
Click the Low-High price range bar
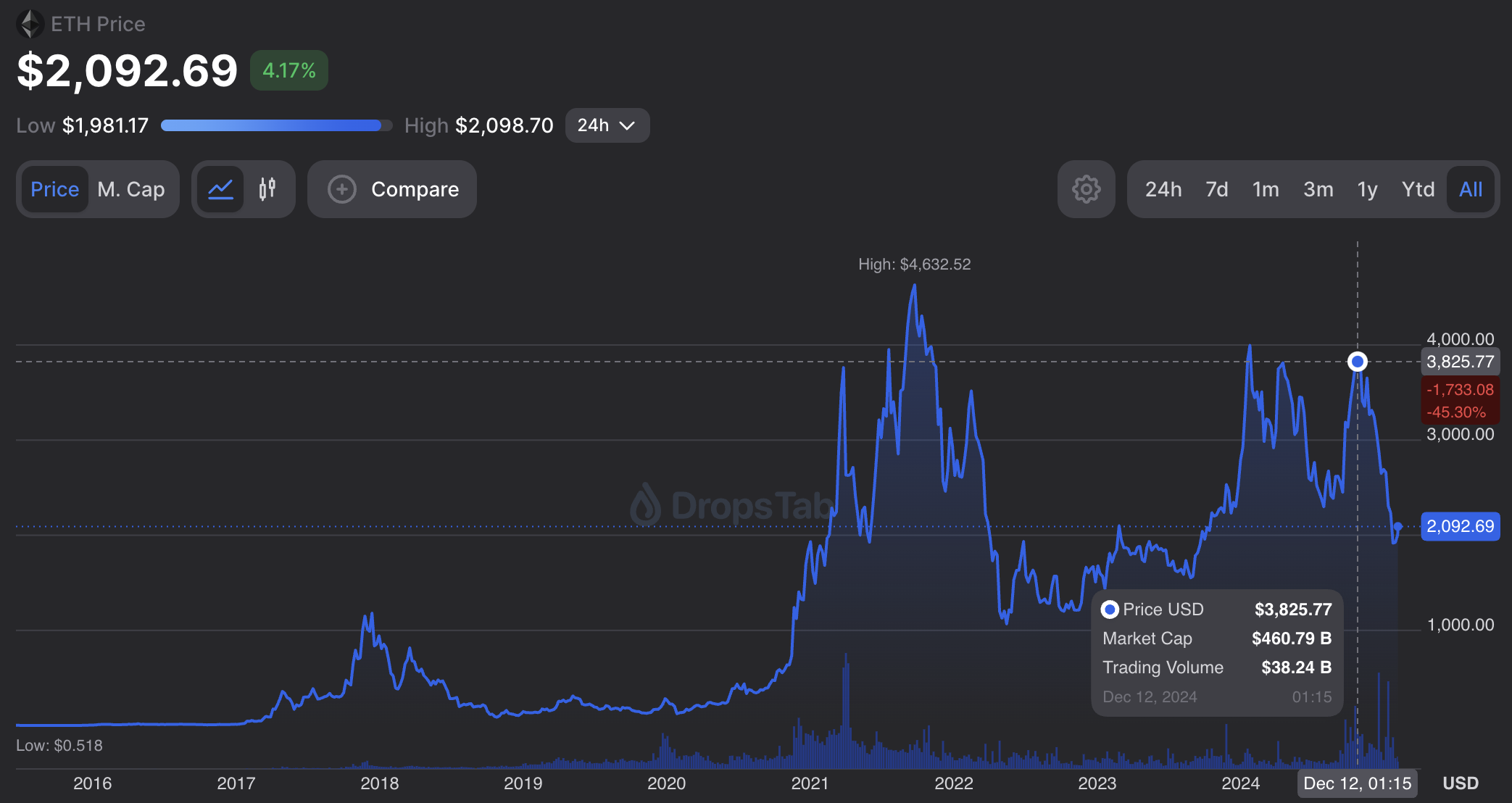click(276, 125)
